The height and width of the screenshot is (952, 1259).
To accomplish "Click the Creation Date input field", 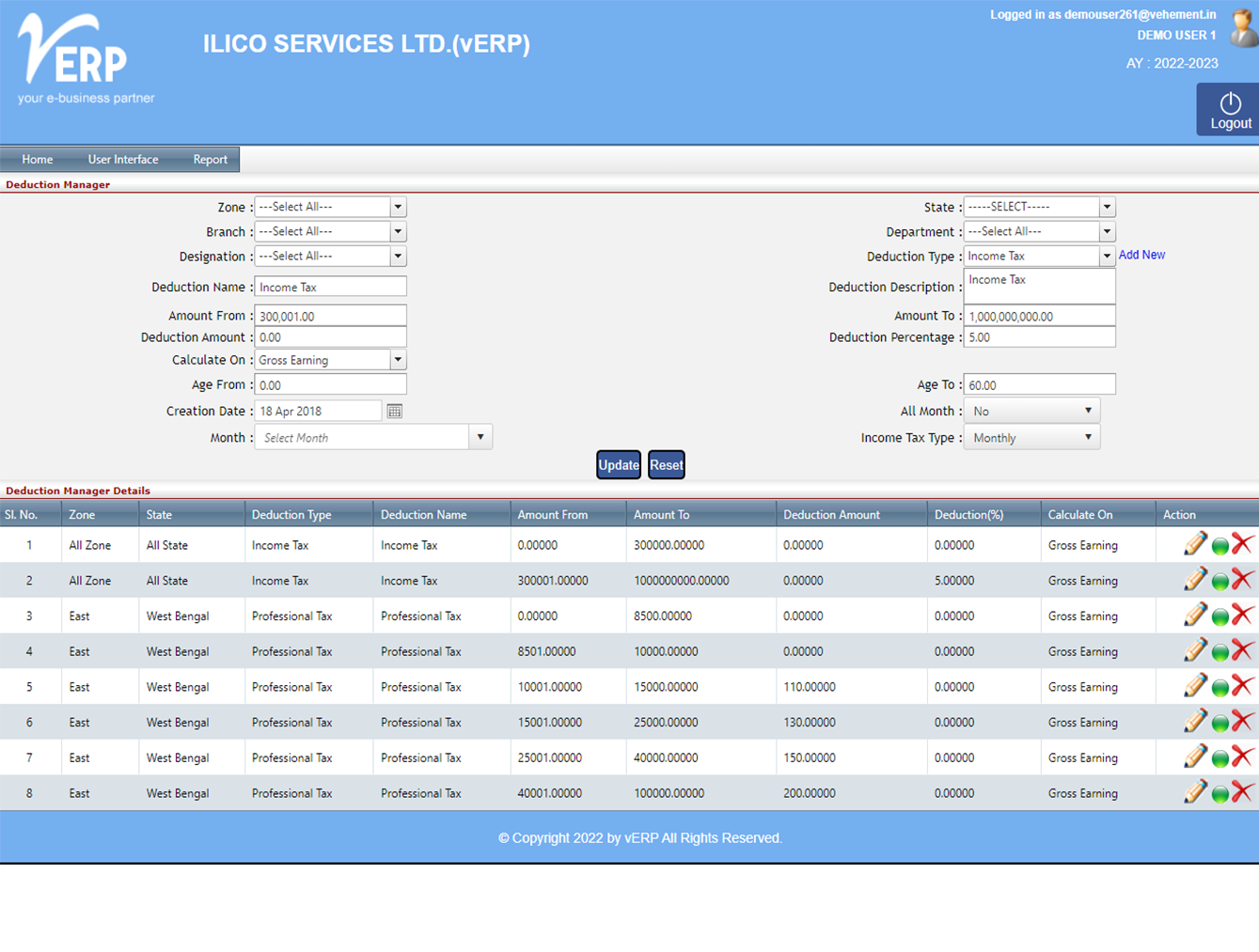I will 318,411.
